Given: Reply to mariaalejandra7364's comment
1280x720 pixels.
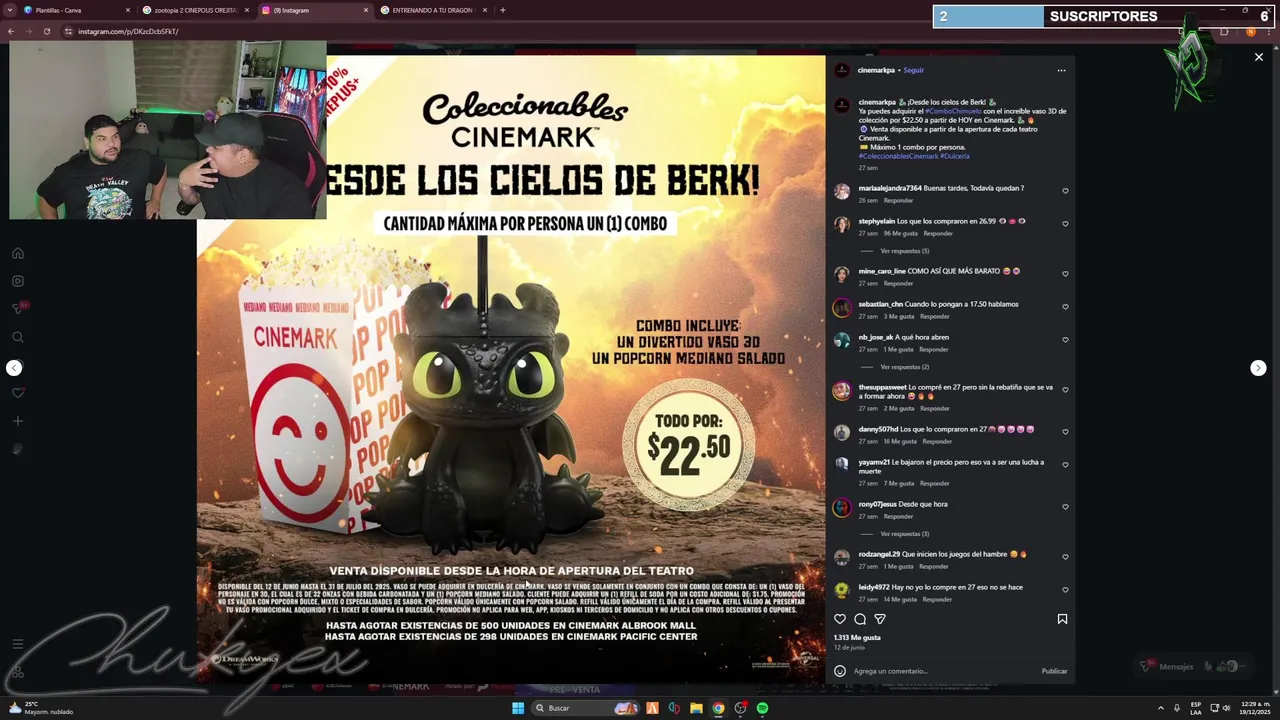Looking at the screenshot, I should click(898, 200).
